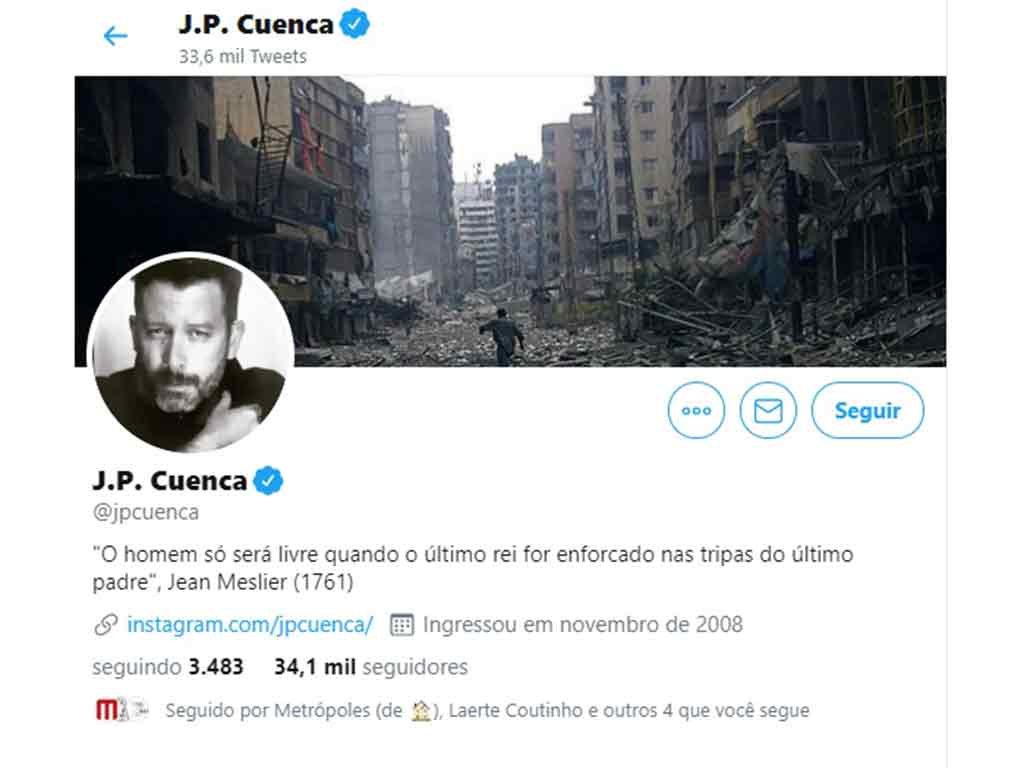Click the back arrow at top
The height and width of the screenshot is (768, 1024).
tap(116, 37)
